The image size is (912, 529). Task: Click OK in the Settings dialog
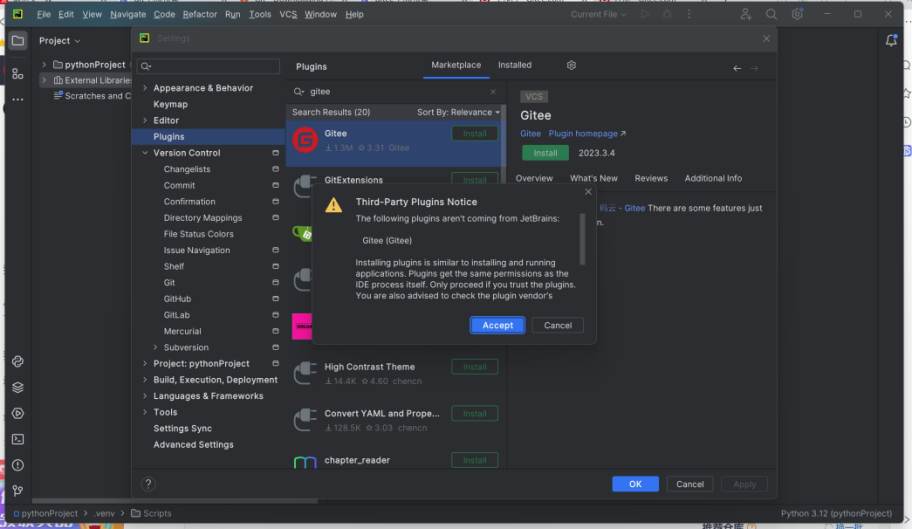click(x=635, y=484)
